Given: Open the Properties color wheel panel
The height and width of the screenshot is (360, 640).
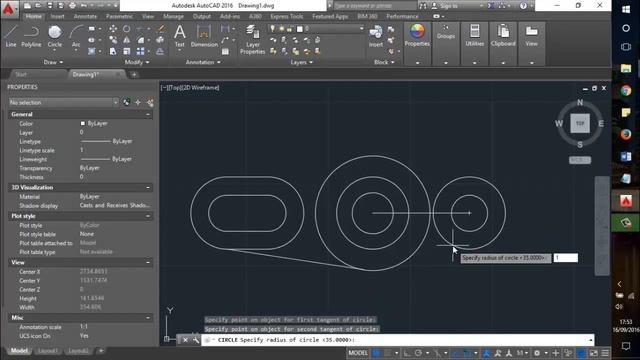Looking at the screenshot, I should (417, 36).
